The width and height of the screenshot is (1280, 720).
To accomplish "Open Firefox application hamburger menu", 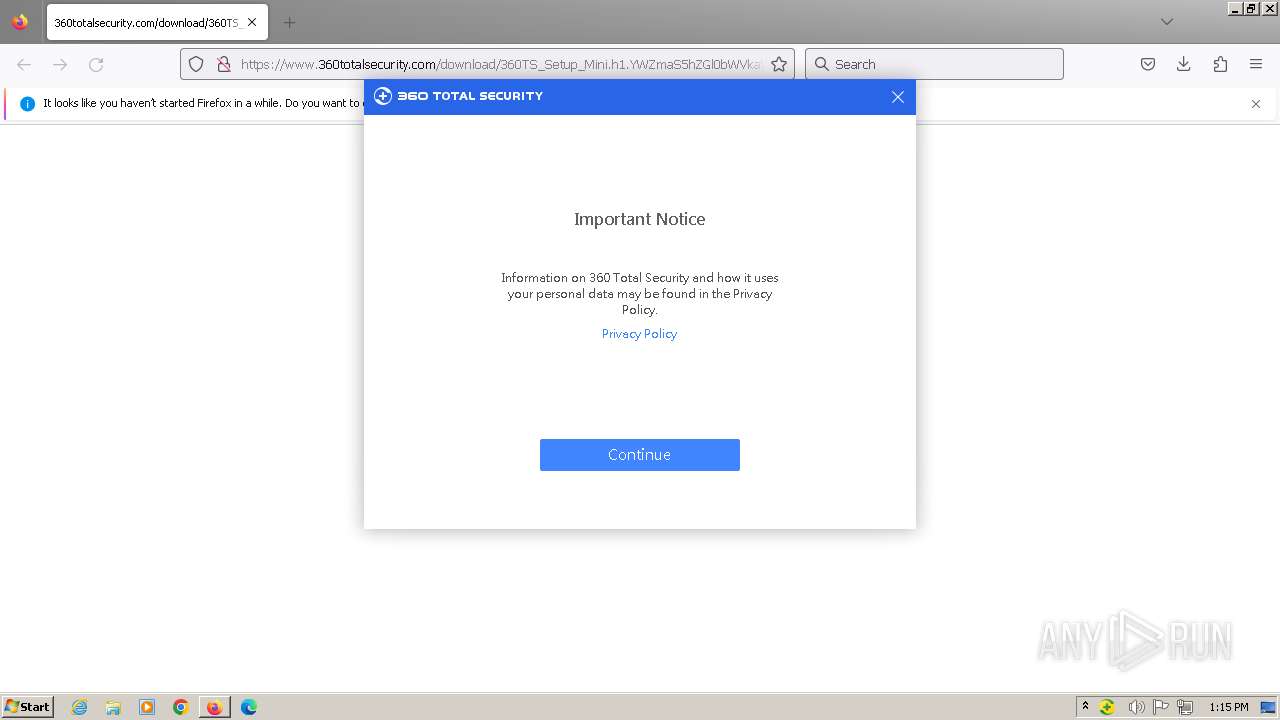I will point(1256,64).
